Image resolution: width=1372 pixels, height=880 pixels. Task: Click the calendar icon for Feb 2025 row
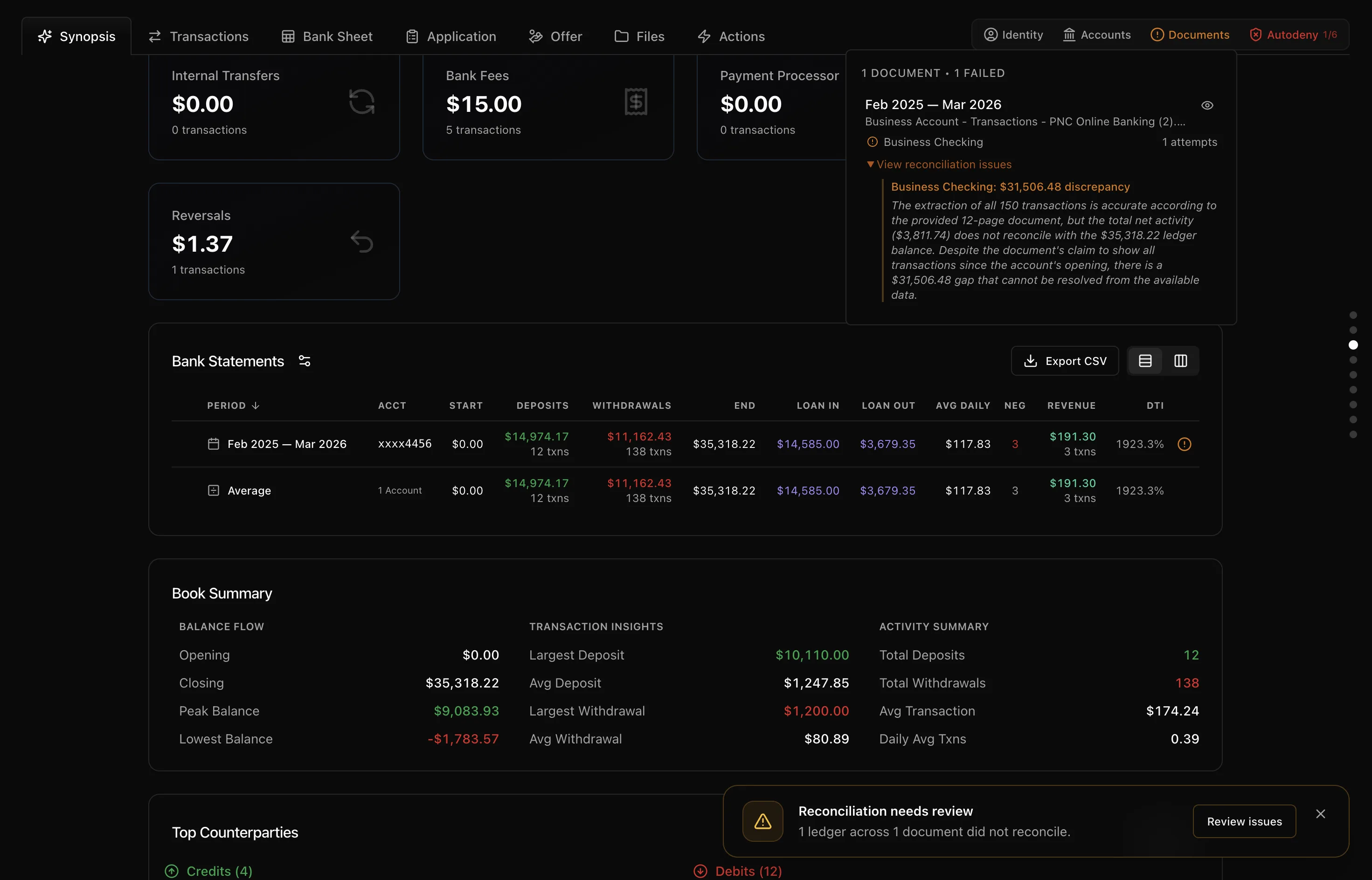coord(213,444)
